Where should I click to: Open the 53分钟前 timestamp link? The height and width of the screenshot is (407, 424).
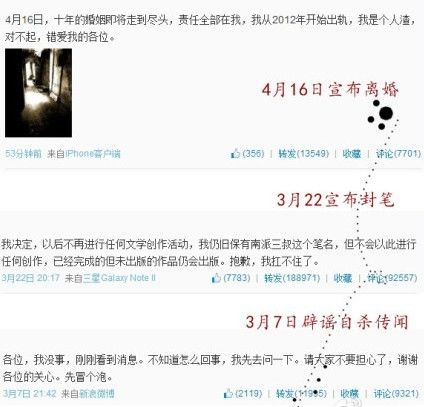point(23,154)
